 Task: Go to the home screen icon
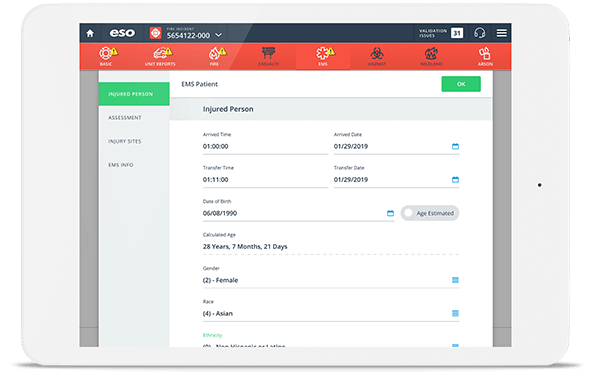coord(90,33)
